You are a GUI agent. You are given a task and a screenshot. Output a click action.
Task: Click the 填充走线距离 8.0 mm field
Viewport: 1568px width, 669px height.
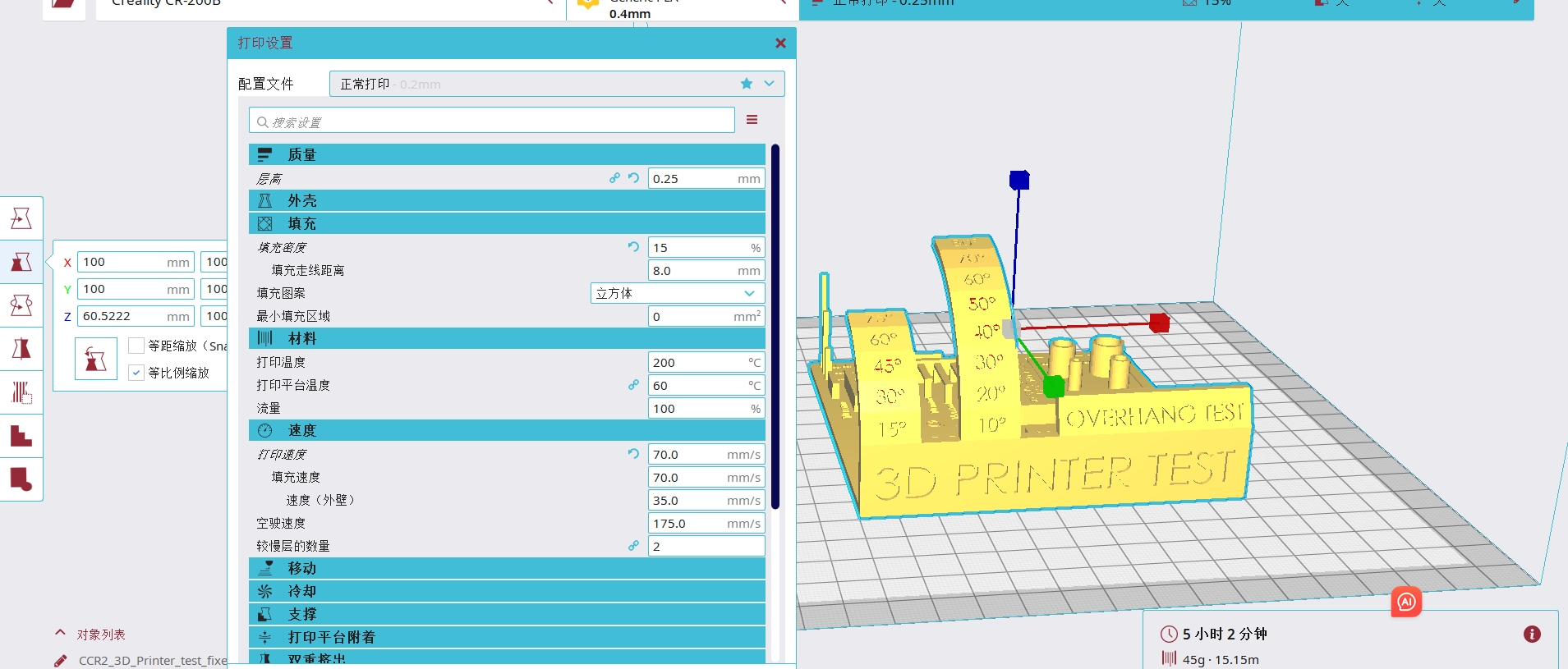tap(706, 270)
